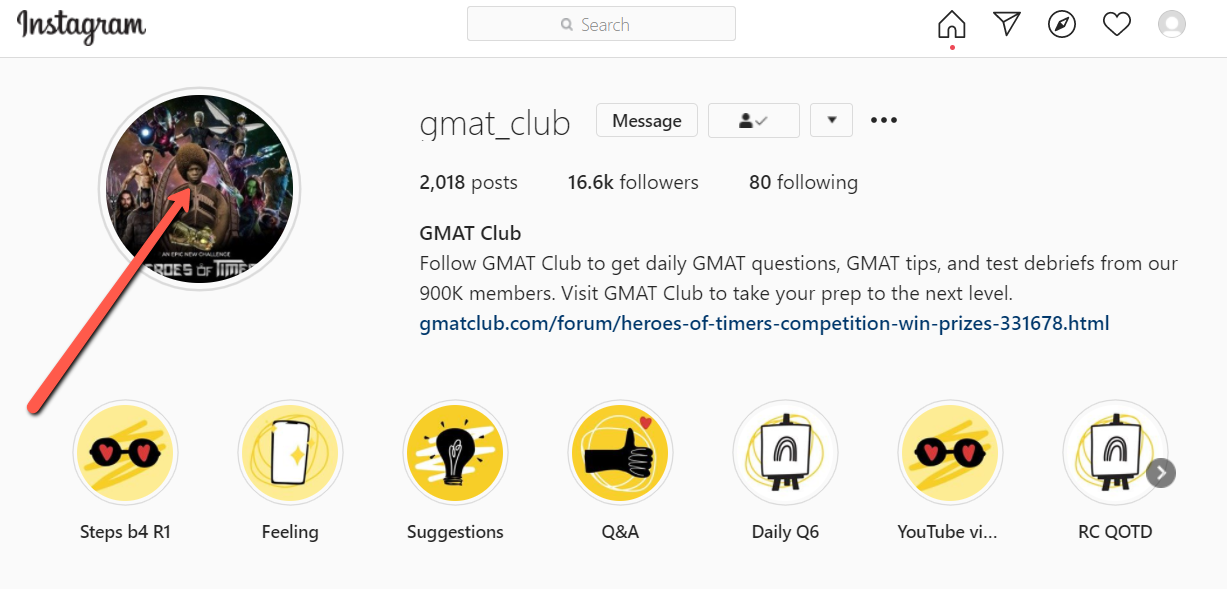
Task: Click the Search input field
Action: 601,24
